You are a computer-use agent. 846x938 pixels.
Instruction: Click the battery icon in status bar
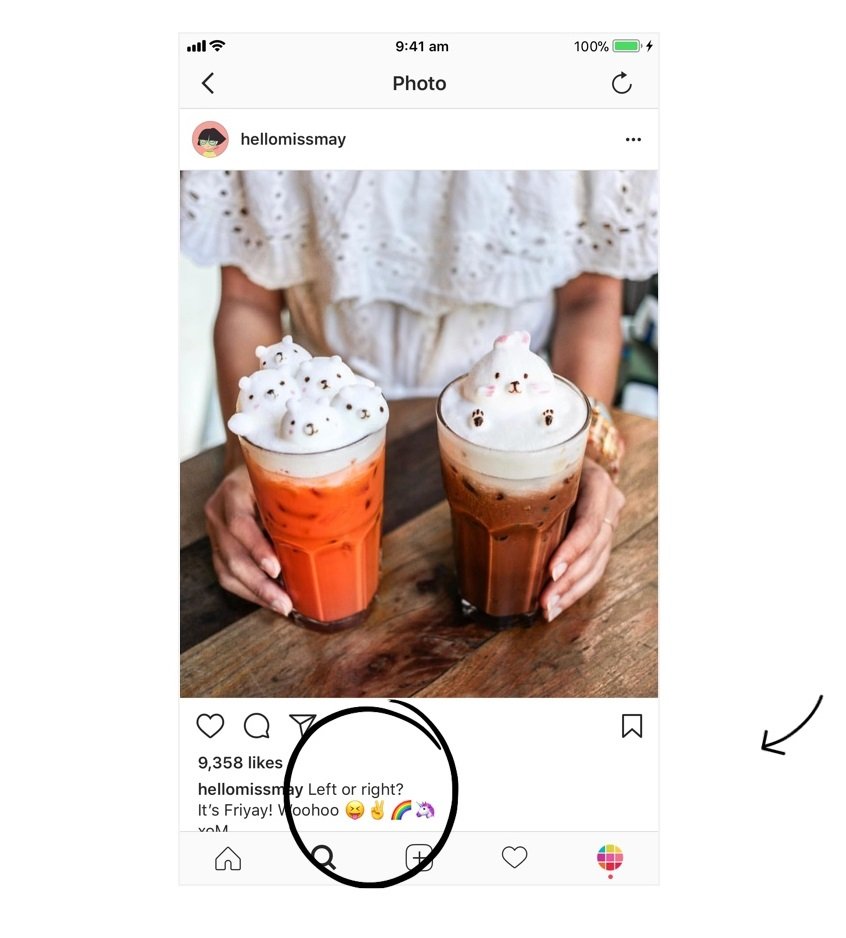(x=626, y=46)
